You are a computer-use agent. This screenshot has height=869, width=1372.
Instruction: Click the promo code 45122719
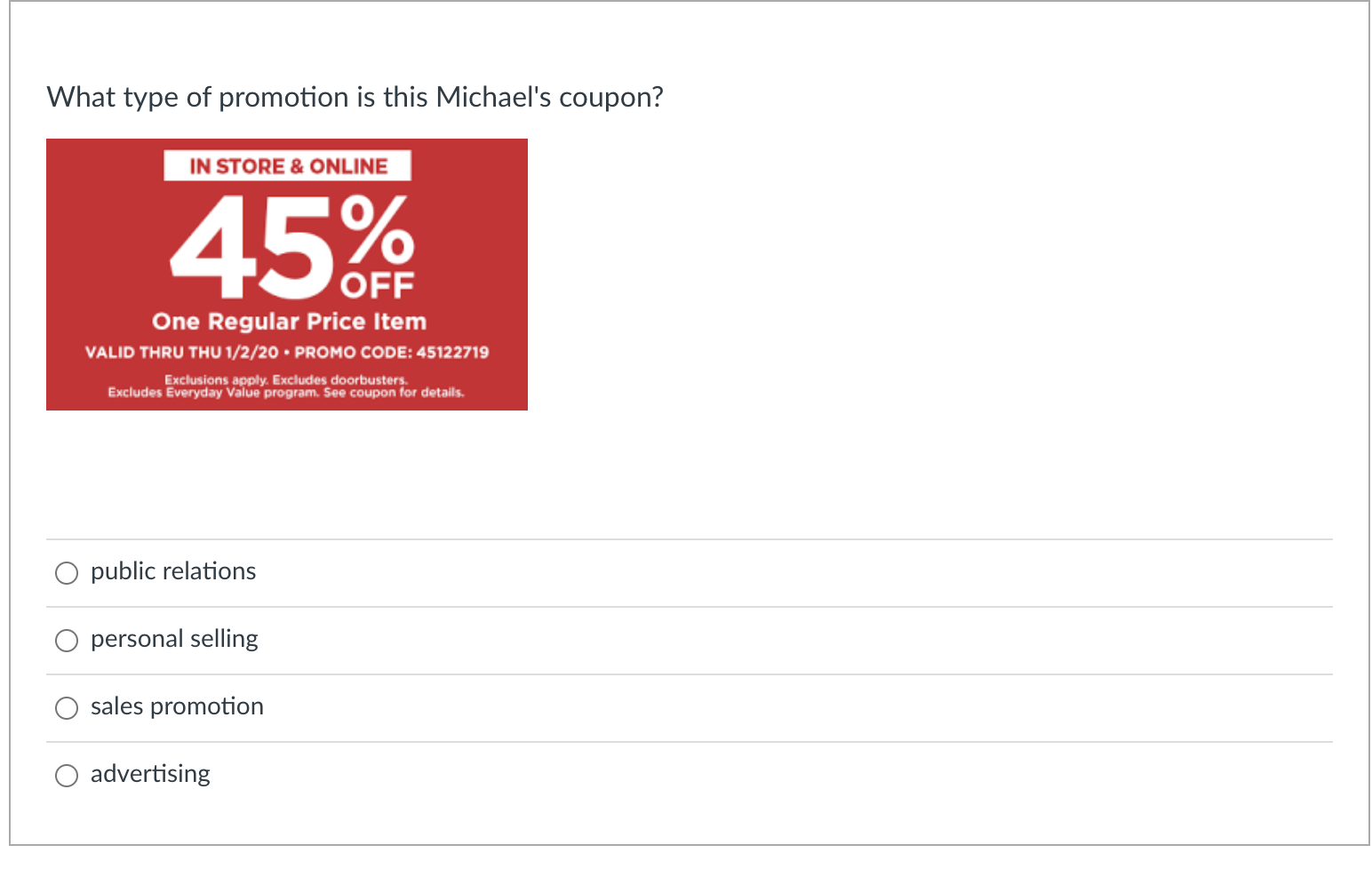coord(452,352)
